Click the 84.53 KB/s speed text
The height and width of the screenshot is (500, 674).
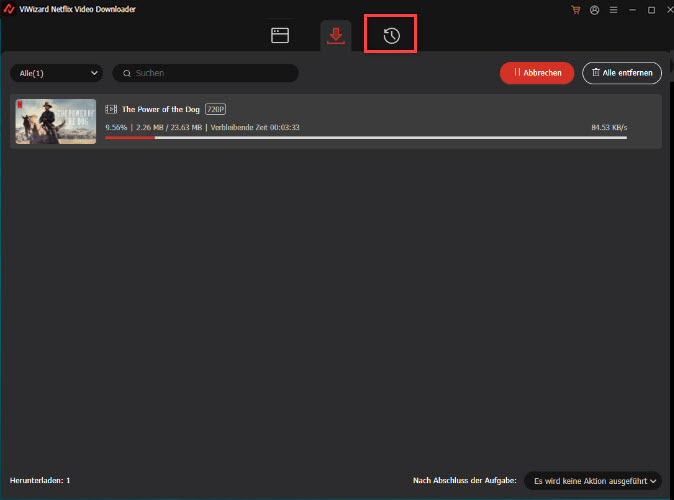609,127
